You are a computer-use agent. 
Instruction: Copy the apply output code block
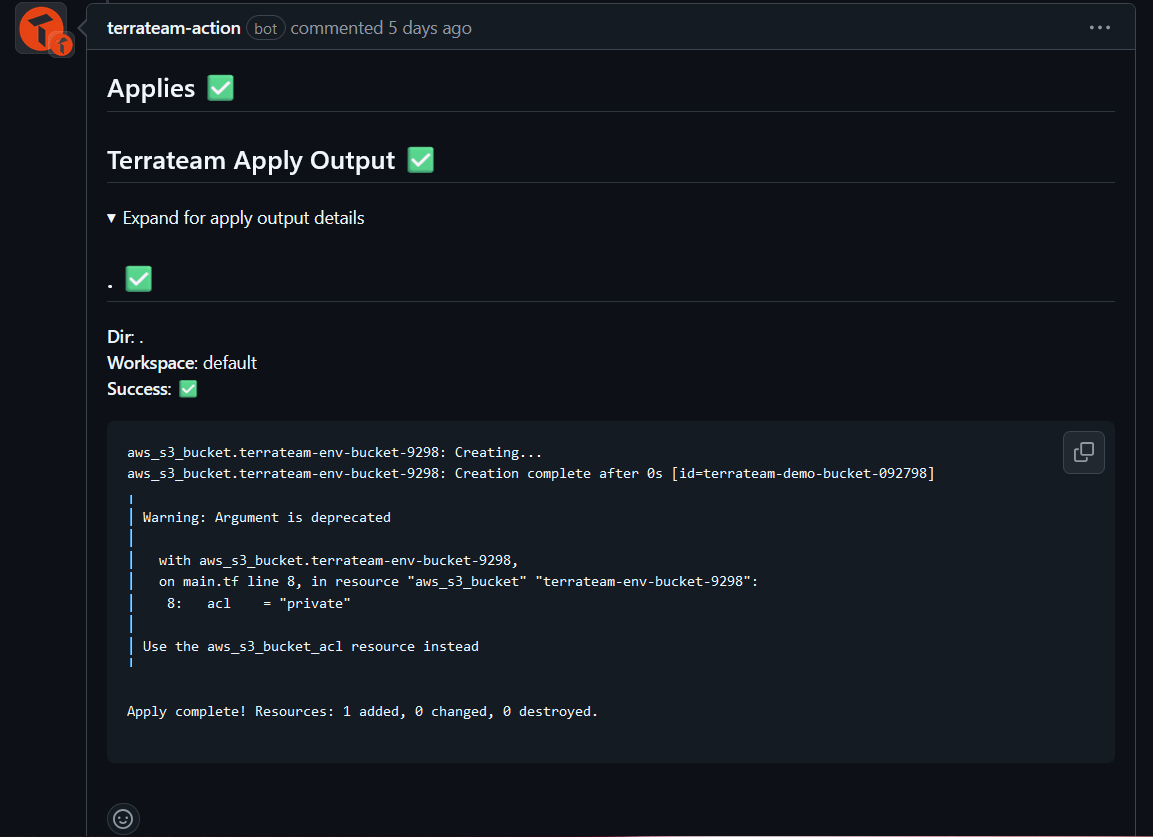pyautogui.click(x=1083, y=452)
